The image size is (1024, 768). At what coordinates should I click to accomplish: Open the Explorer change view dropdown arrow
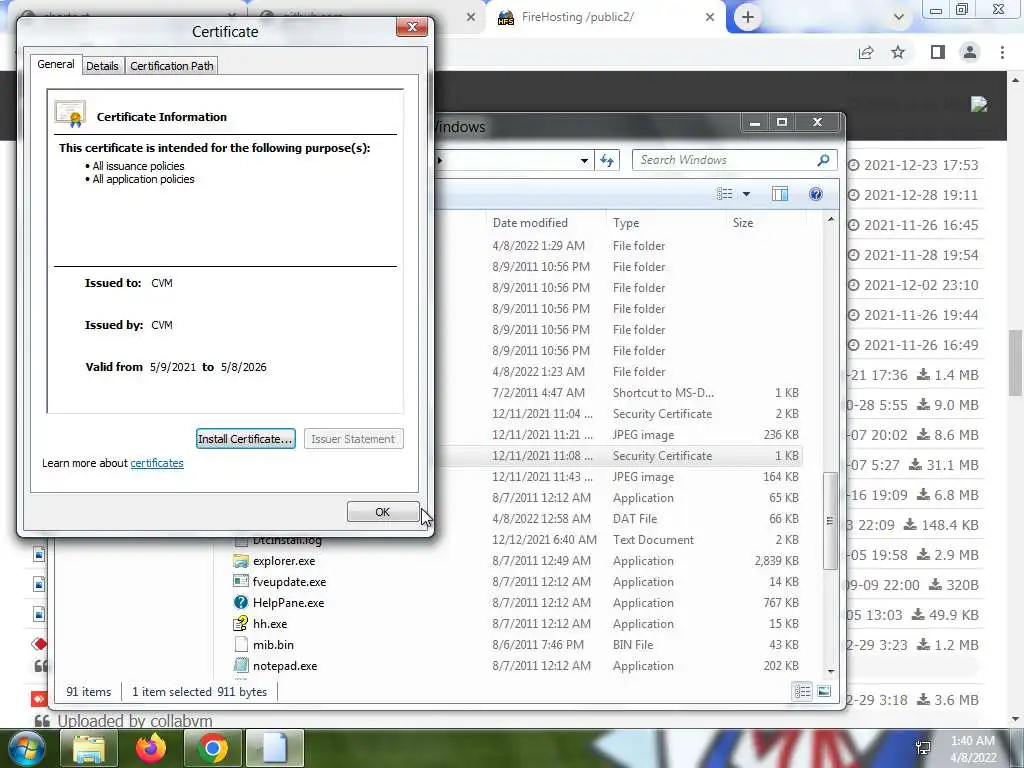pyautogui.click(x=746, y=194)
